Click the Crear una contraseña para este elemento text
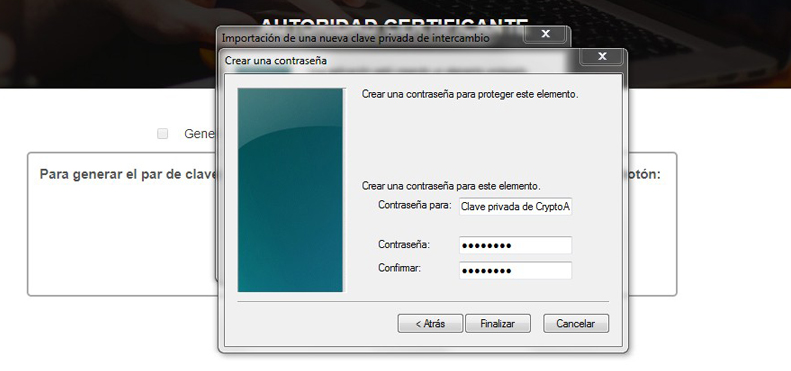 pos(451,186)
